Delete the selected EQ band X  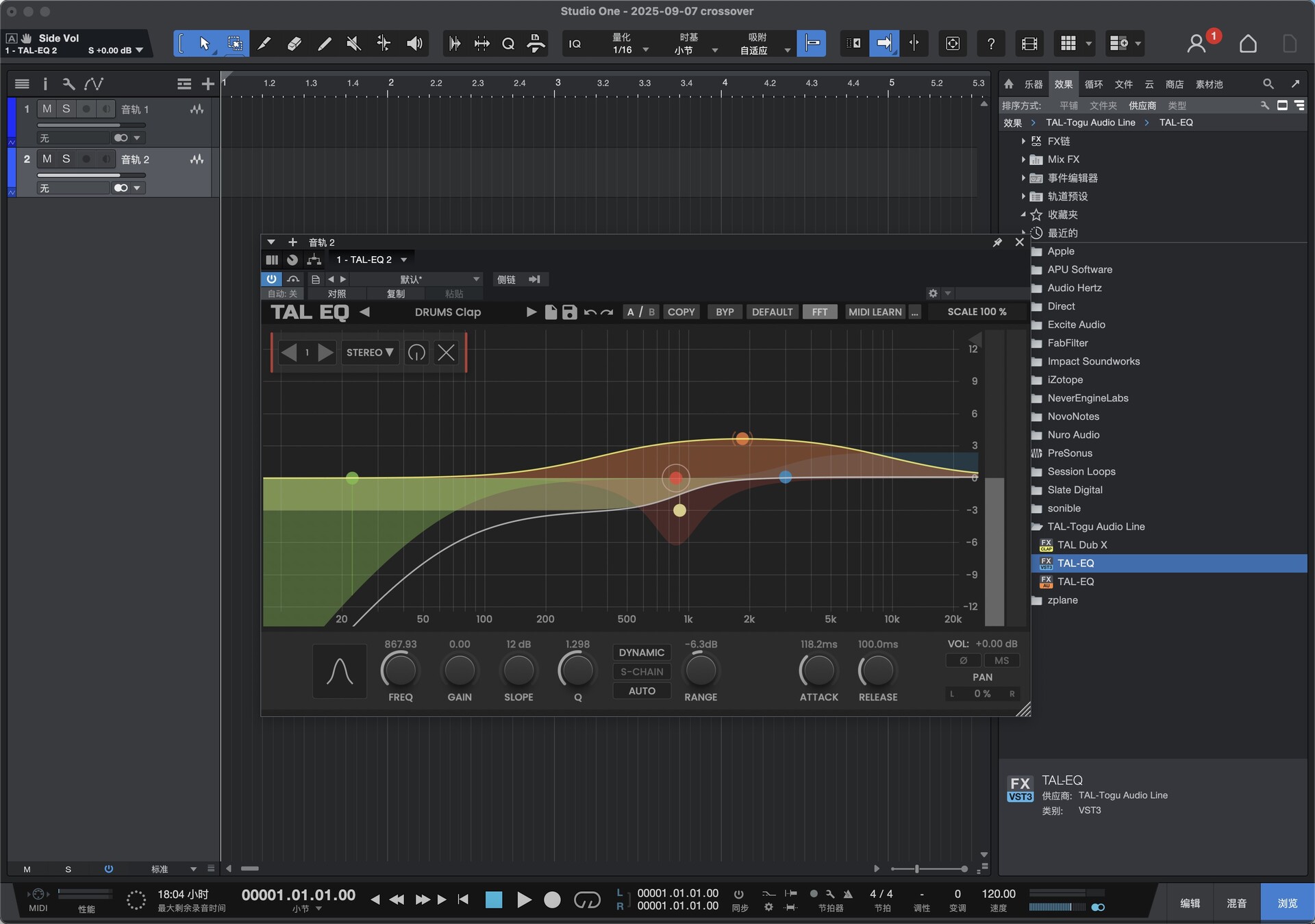446,353
